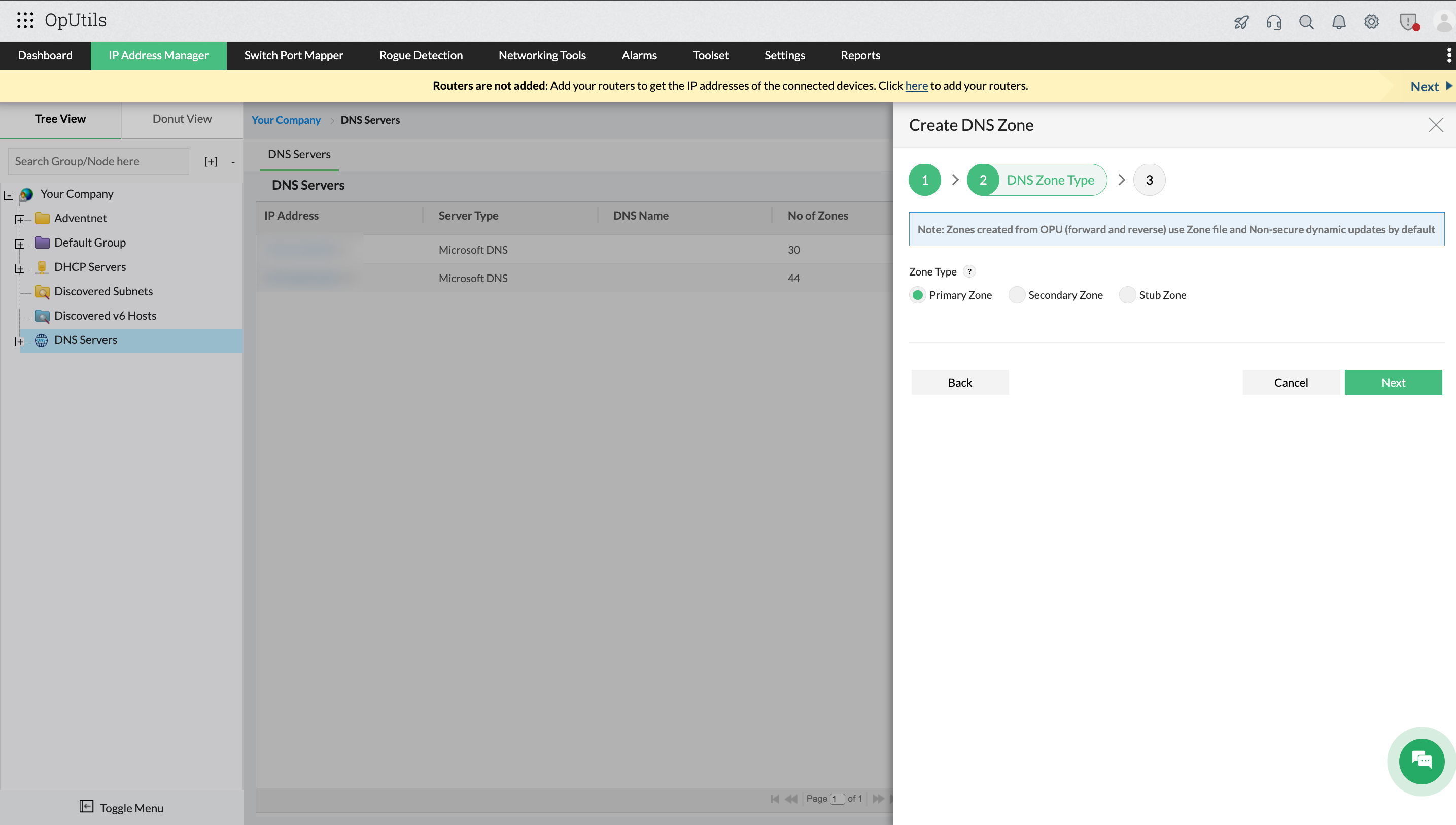Click the here link to add routers

tap(916, 86)
